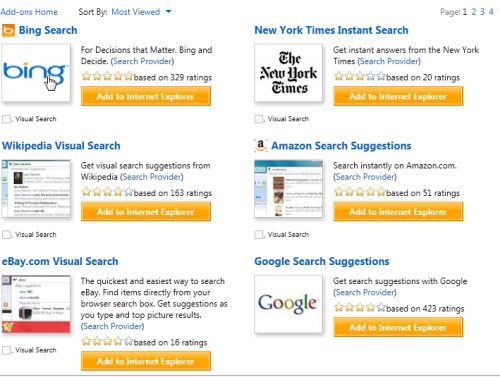The width and height of the screenshot is (500, 377).
Task: Open Wikipedia Visual Search title link
Action: click(x=61, y=146)
